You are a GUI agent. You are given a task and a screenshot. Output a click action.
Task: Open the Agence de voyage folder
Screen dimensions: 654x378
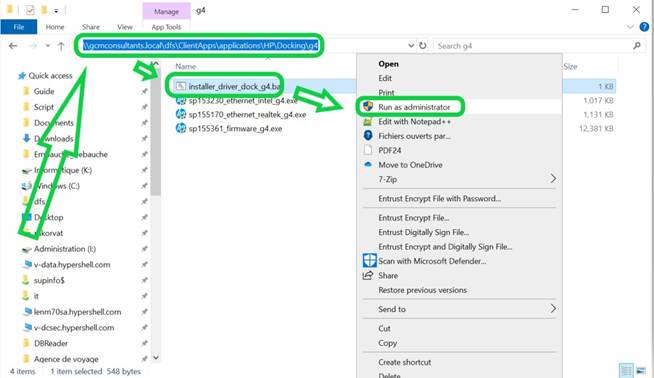(x=66, y=359)
